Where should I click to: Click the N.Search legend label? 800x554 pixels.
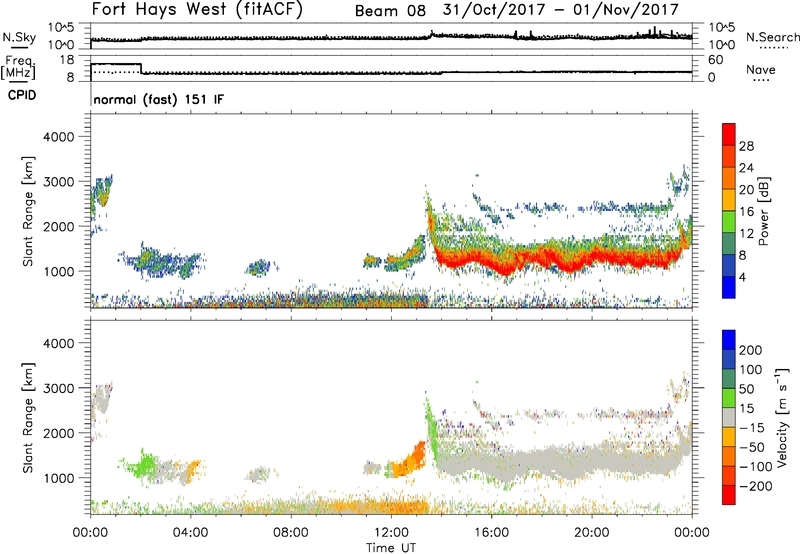773,37
